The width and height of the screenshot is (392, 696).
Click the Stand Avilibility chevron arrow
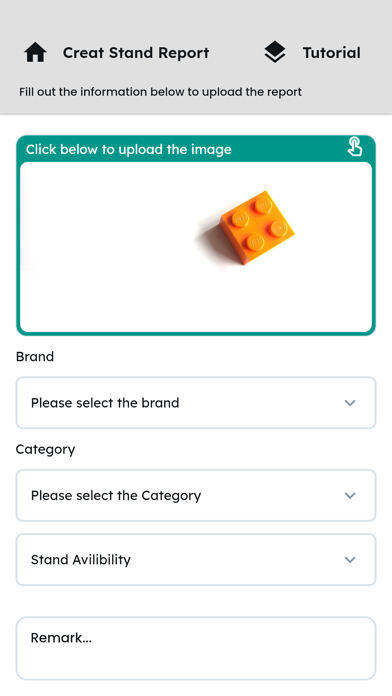tap(350, 560)
